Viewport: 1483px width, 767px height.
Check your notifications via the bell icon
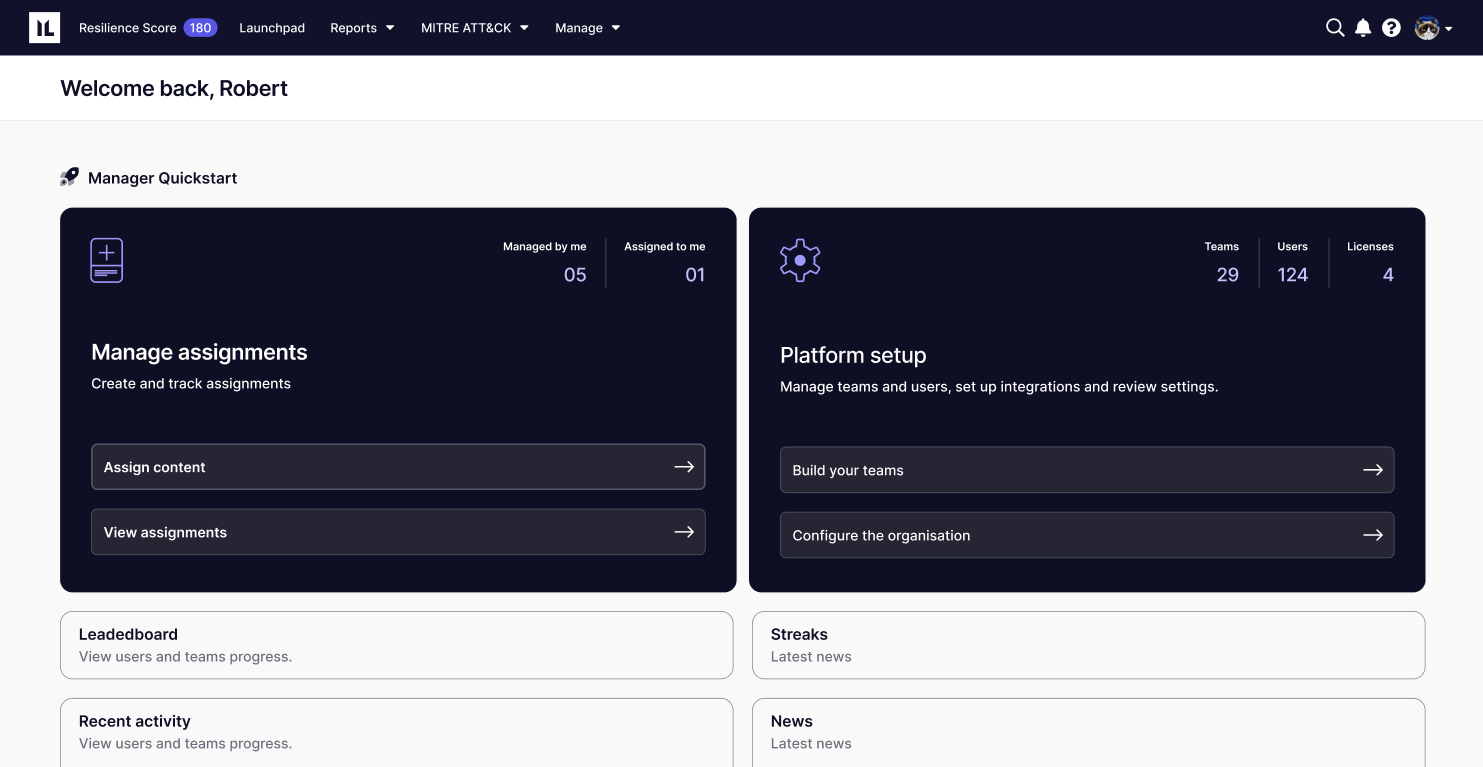(1363, 28)
